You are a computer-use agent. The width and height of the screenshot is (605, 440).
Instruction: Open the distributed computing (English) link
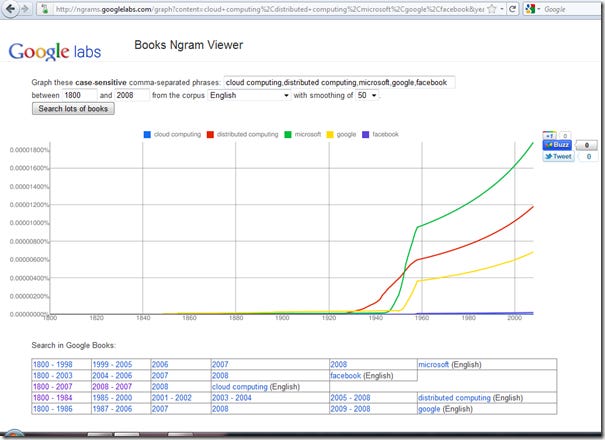471,398
